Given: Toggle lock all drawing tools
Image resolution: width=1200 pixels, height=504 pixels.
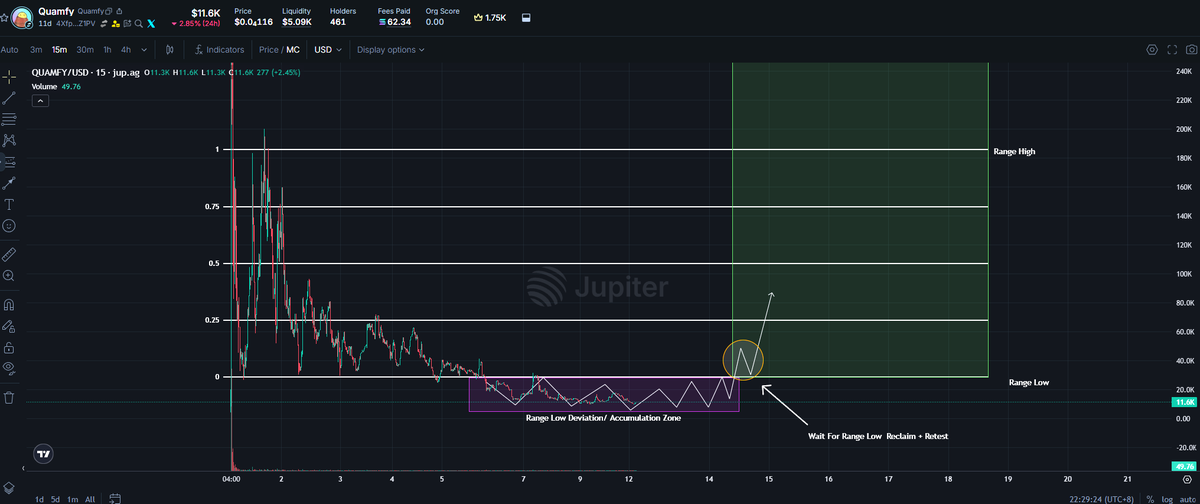Looking at the screenshot, I should tap(9, 347).
